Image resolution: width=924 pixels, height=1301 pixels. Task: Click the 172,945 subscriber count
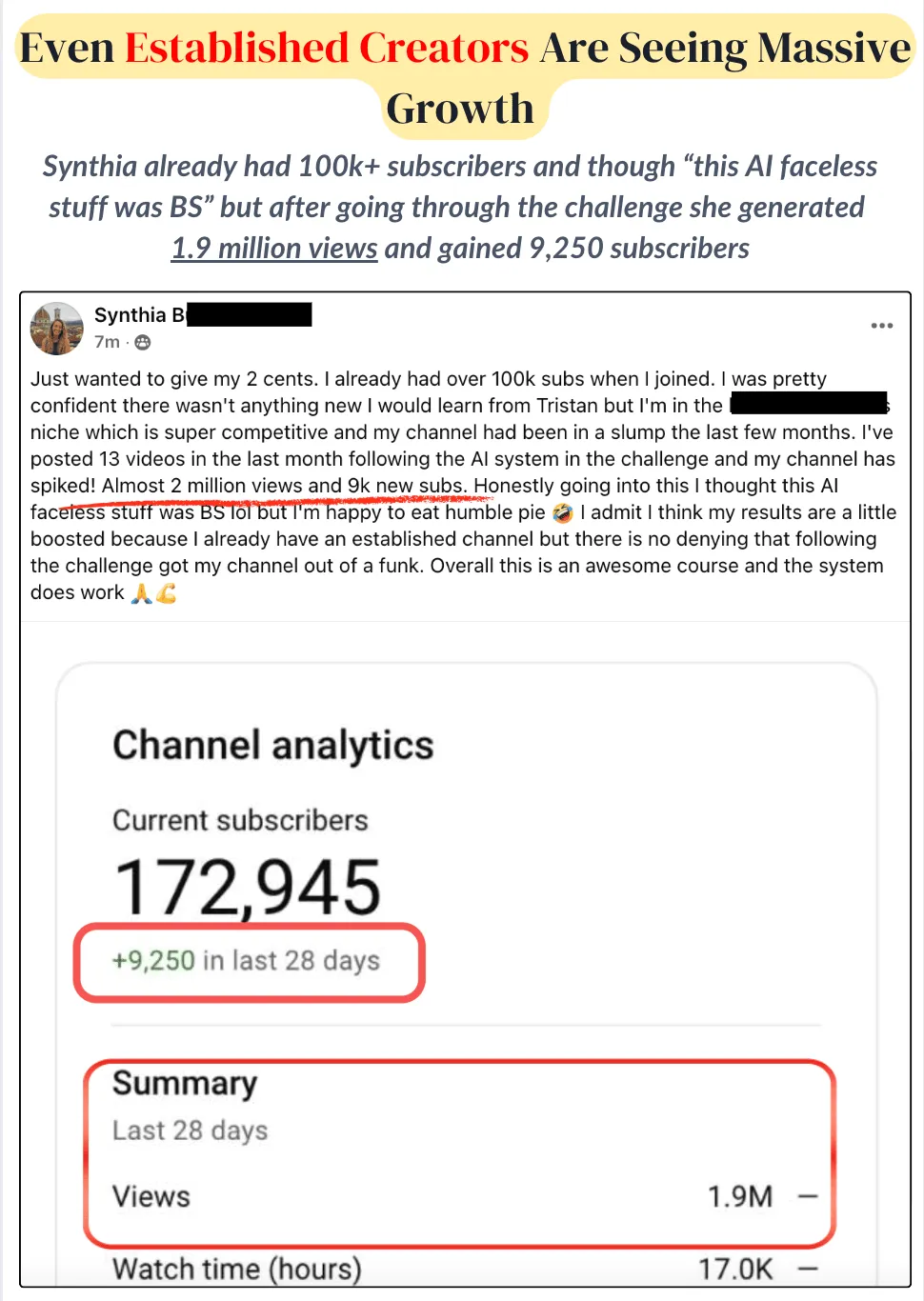pos(248,887)
